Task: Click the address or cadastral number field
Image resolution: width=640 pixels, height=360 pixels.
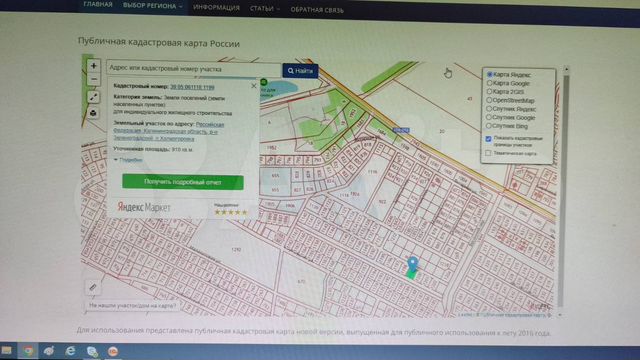Action: coord(194,68)
